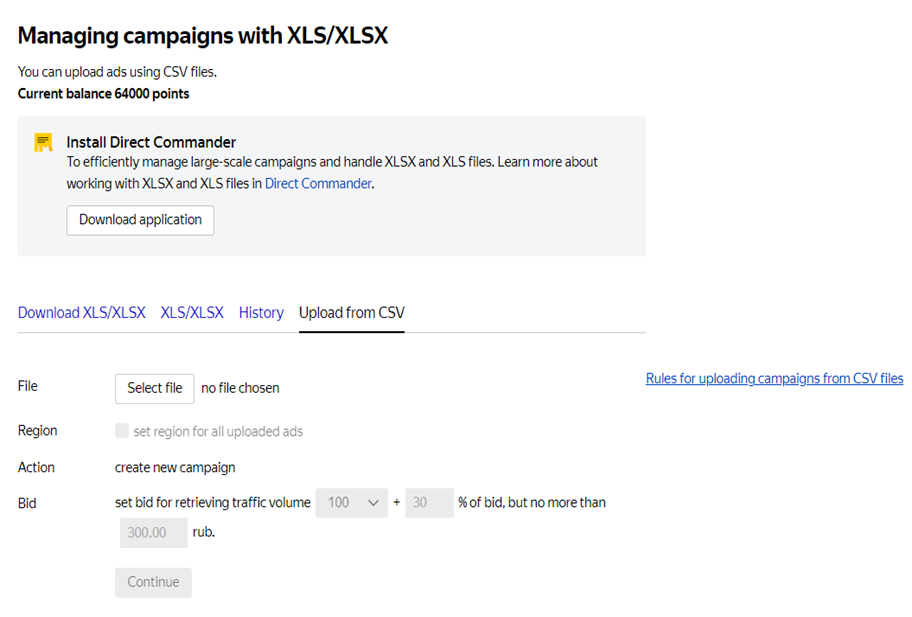Click the maximum bid field showing 300.00
Viewport: 912px width, 617px height.
pos(153,533)
